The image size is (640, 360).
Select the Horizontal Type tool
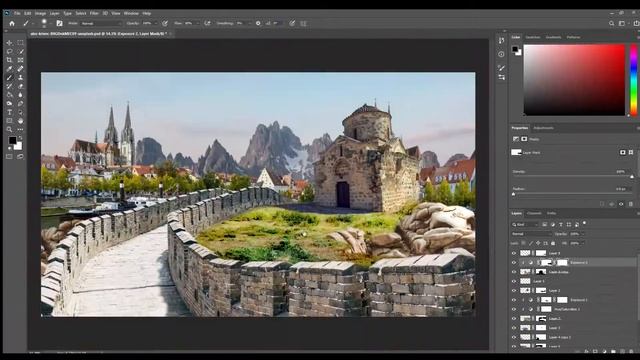[x=9, y=112]
